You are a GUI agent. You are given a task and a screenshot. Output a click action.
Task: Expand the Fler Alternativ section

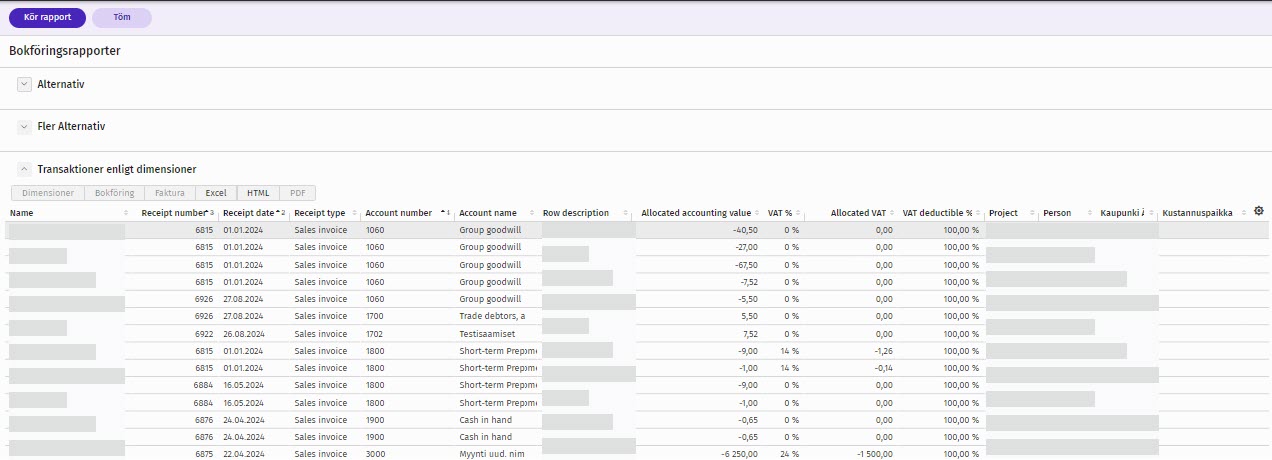(25, 127)
